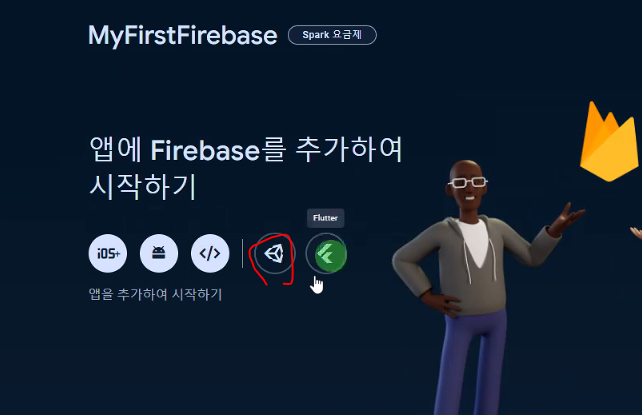The image size is (642, 415).
Task: Add an iOS+ app to the project
Action: tap(108, 254)
